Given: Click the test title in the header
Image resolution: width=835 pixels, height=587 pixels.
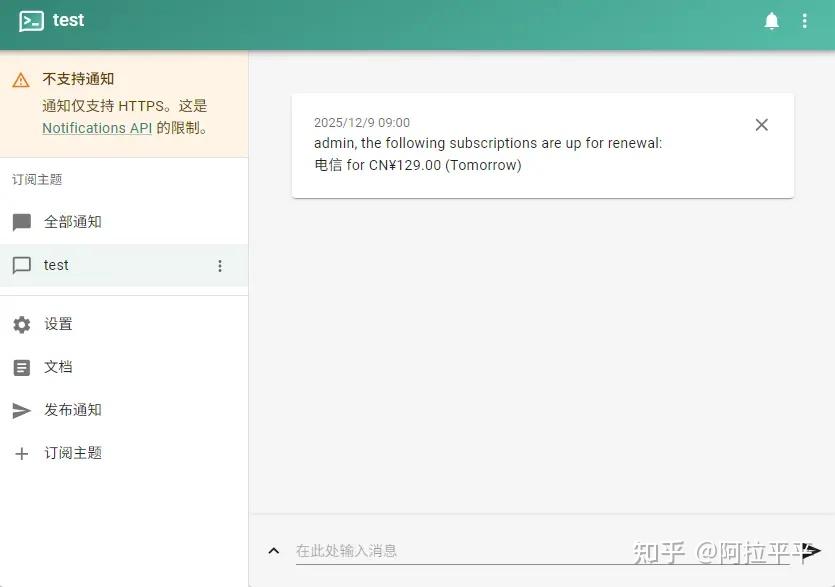Looking at the screenshot, I should [68, 21].
